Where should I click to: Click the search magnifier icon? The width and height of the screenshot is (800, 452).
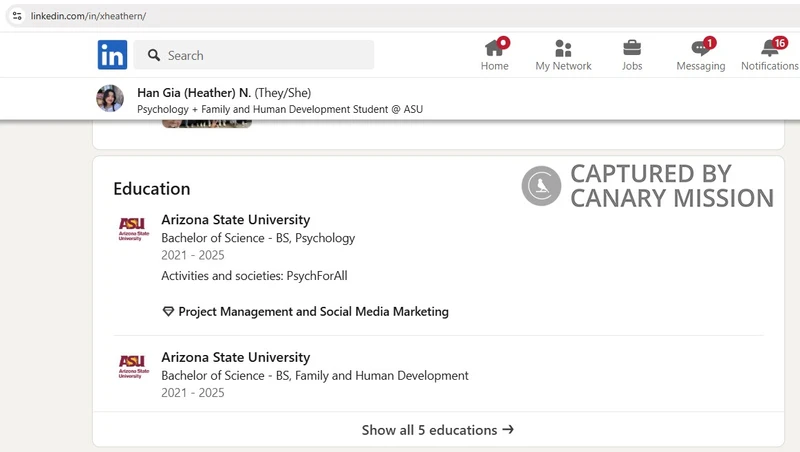tap(154, 55)
